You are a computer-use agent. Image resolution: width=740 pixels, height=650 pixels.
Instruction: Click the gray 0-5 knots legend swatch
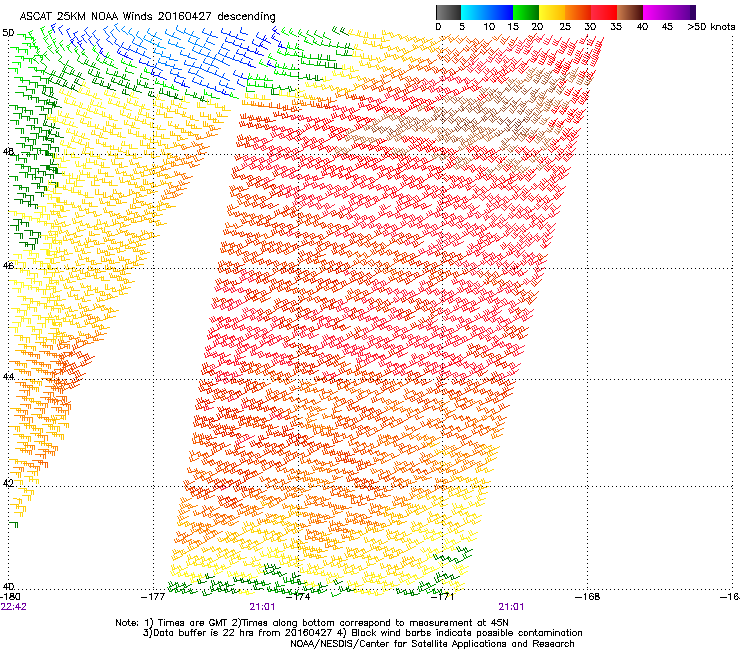pyautogui.click(x=448, y=12)
